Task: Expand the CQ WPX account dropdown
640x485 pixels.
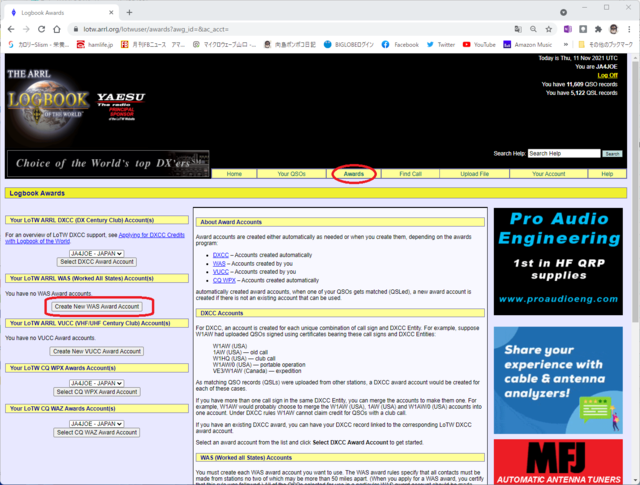Action: point(97,383)
